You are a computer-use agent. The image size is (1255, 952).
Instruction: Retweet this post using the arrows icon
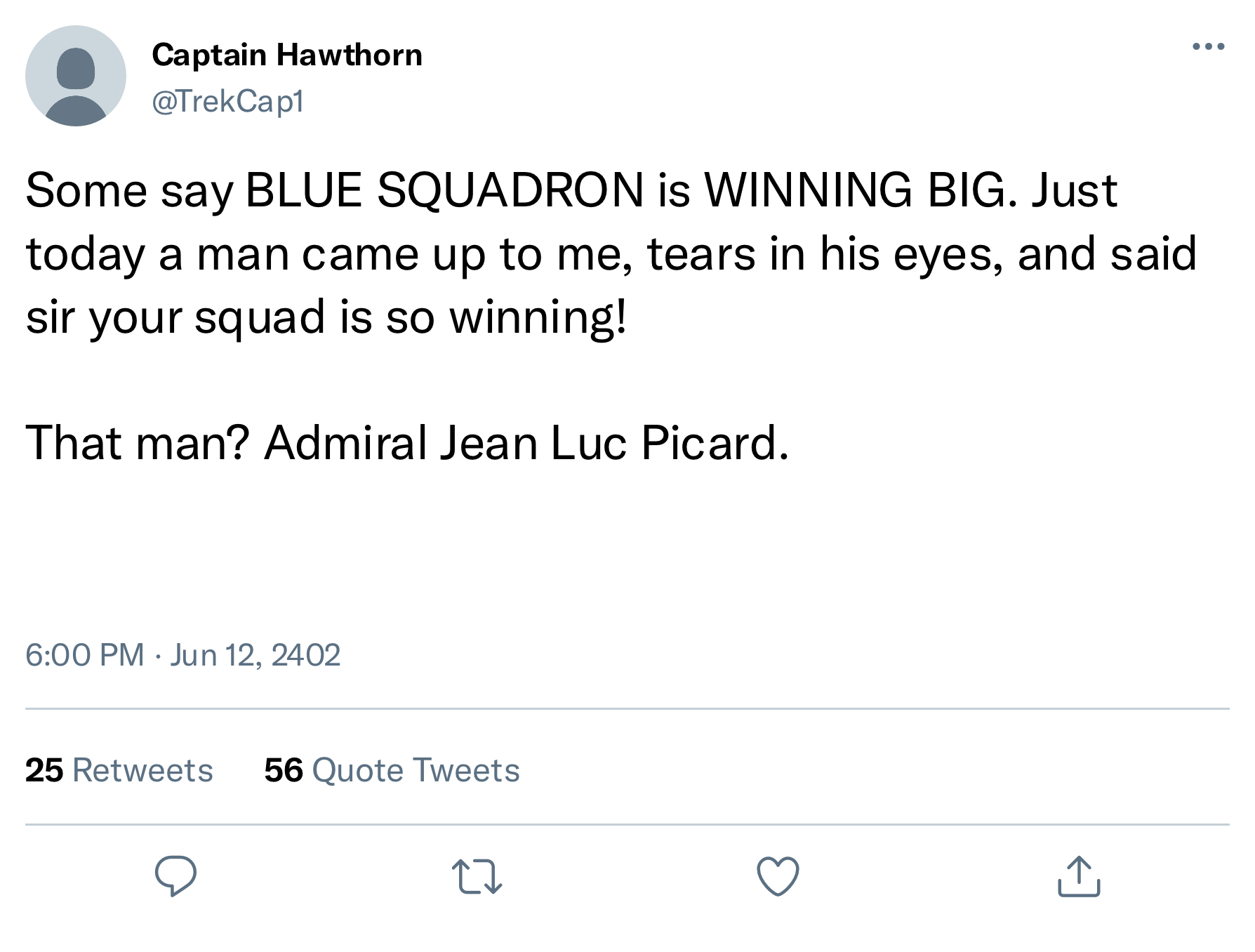tap(477, 877)
